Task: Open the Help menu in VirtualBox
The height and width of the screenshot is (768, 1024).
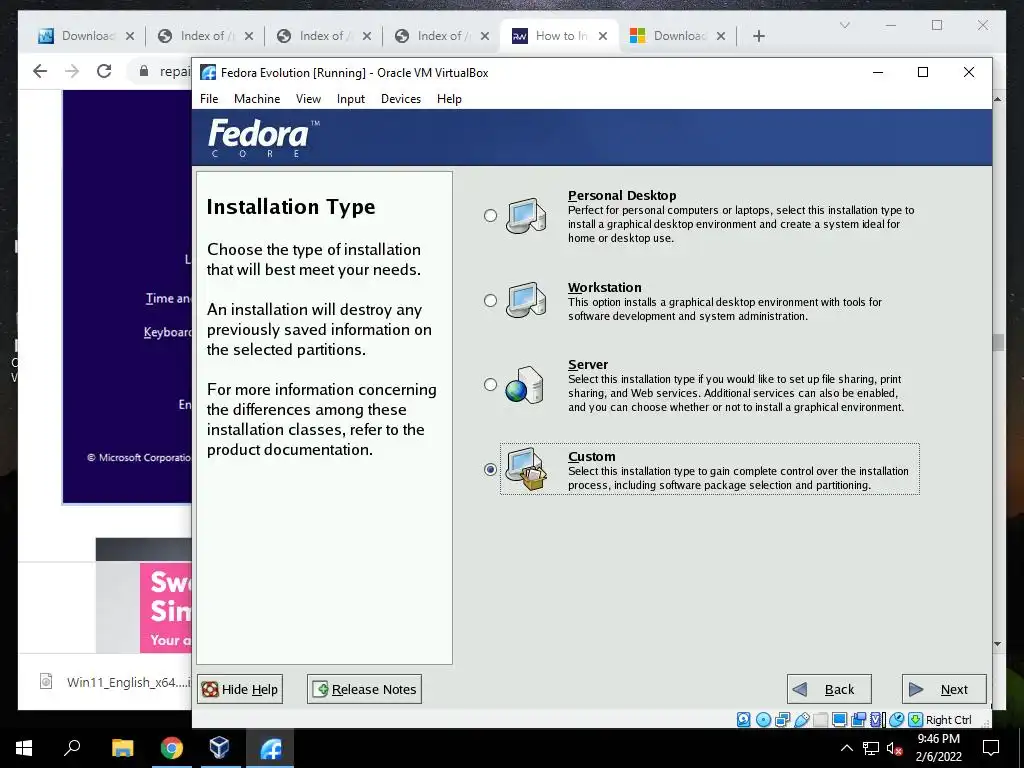Action: pos(449,99)
